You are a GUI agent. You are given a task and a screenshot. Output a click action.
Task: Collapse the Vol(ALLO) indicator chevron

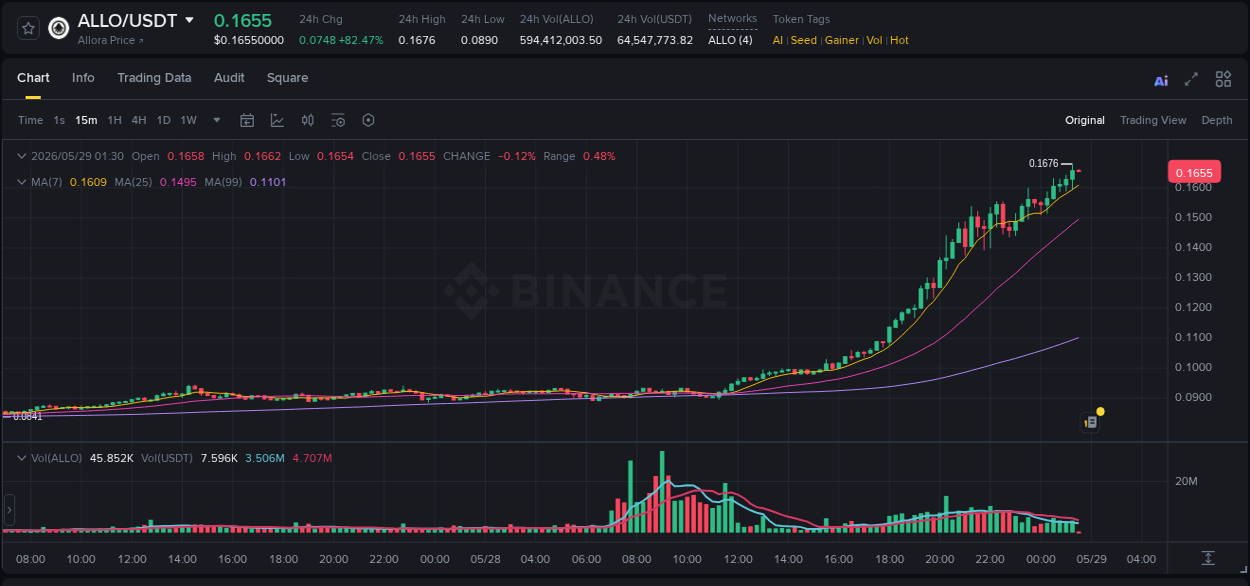tap(22, 458)
